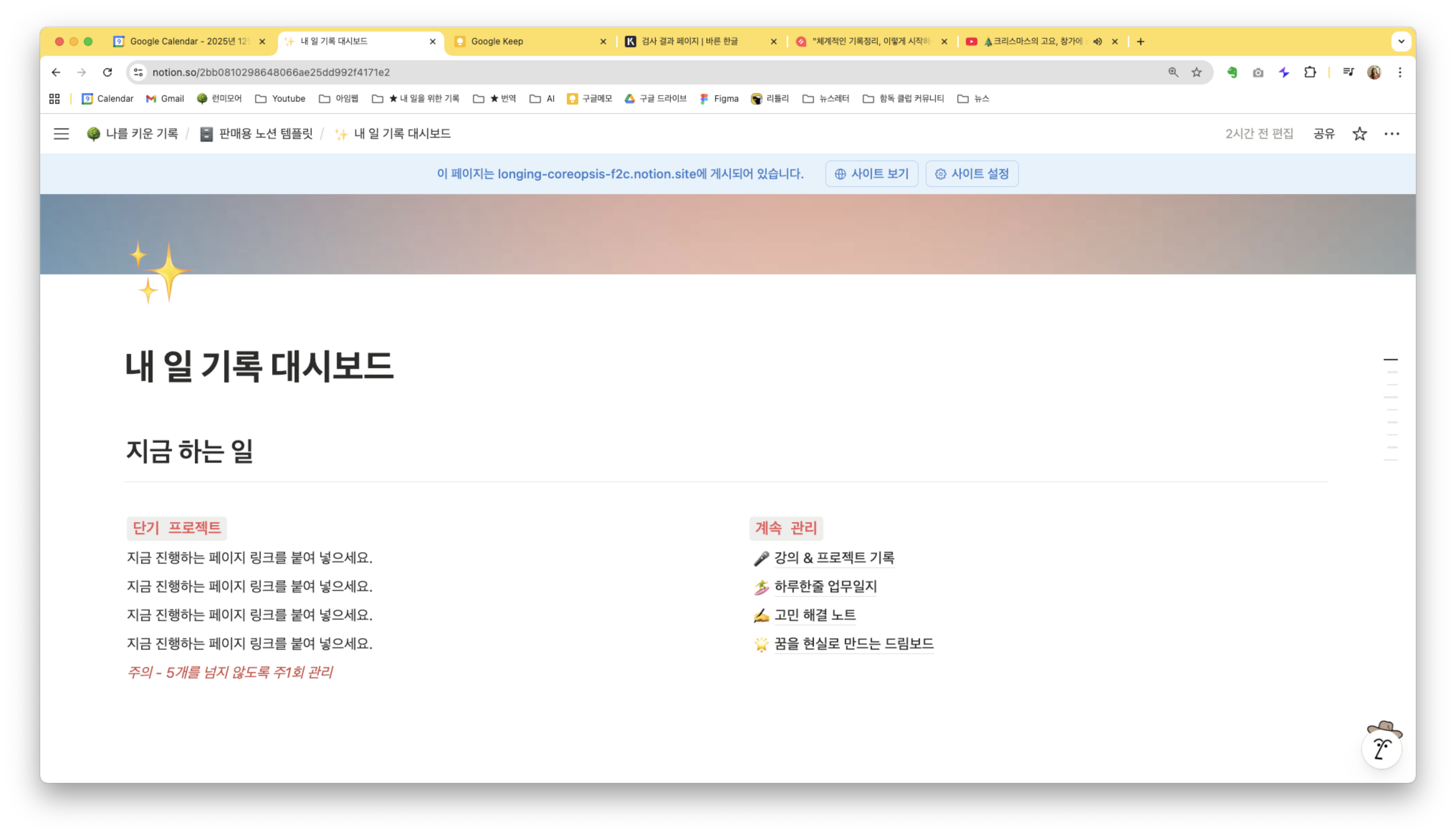Click the sparkles page icon
The image size is (1456, 836).
[x=160, y=272]
